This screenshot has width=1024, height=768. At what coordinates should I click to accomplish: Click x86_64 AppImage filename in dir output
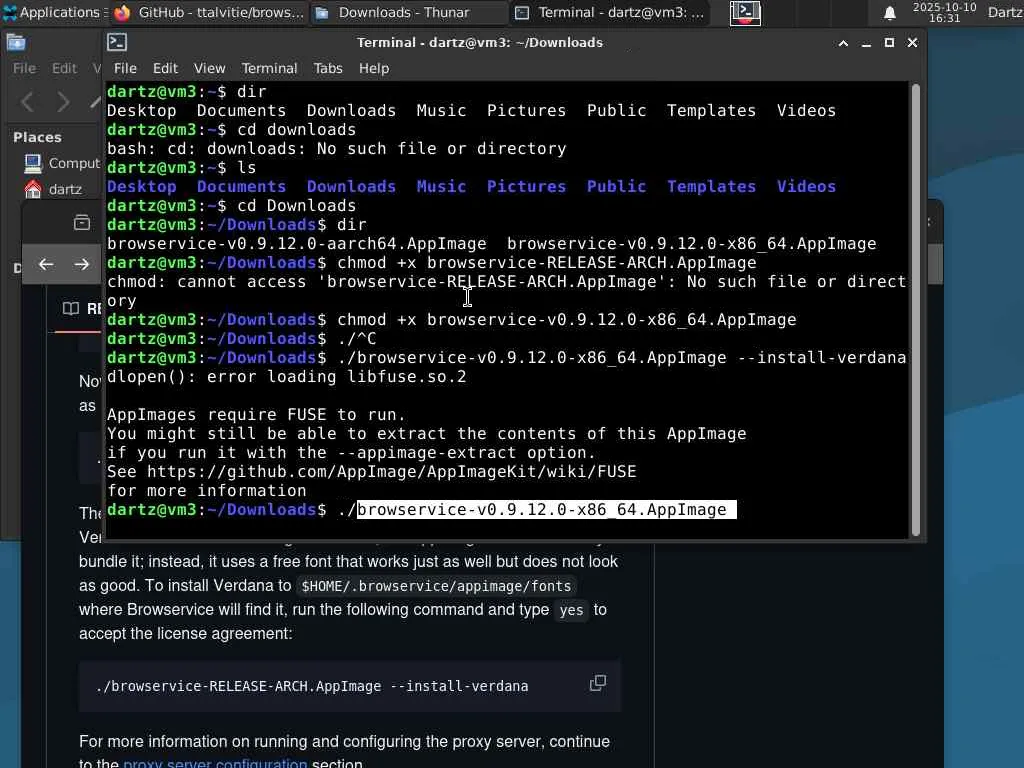[692, 244]
